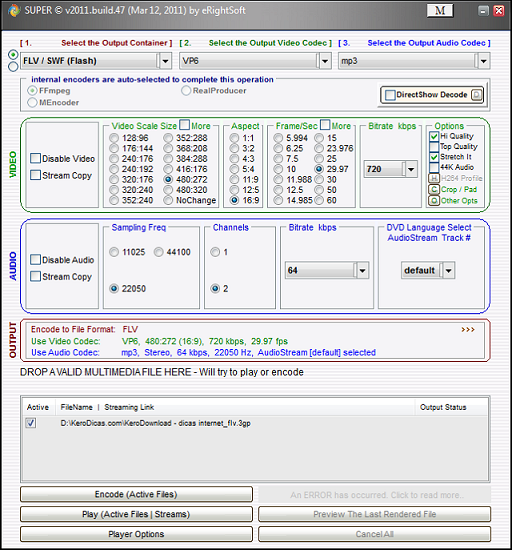Image resolution: width=512 pixels, height=550 pixels.
Task: Click the >>> output expand arrows
Action: tap(468, 330)
